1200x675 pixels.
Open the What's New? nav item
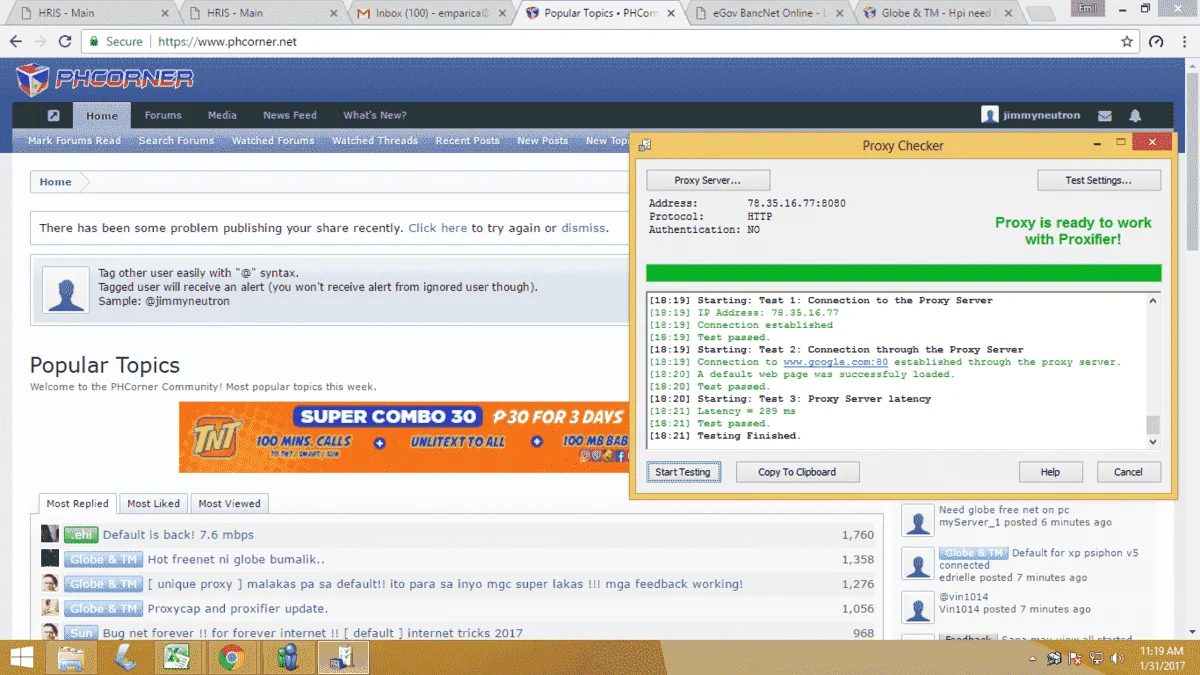[x=375, y=115]
